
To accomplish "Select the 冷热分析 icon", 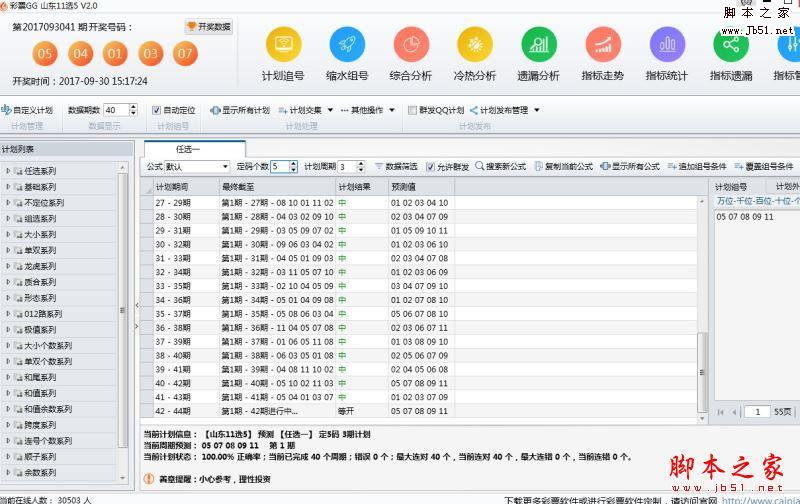I will [x=474, y=45].
